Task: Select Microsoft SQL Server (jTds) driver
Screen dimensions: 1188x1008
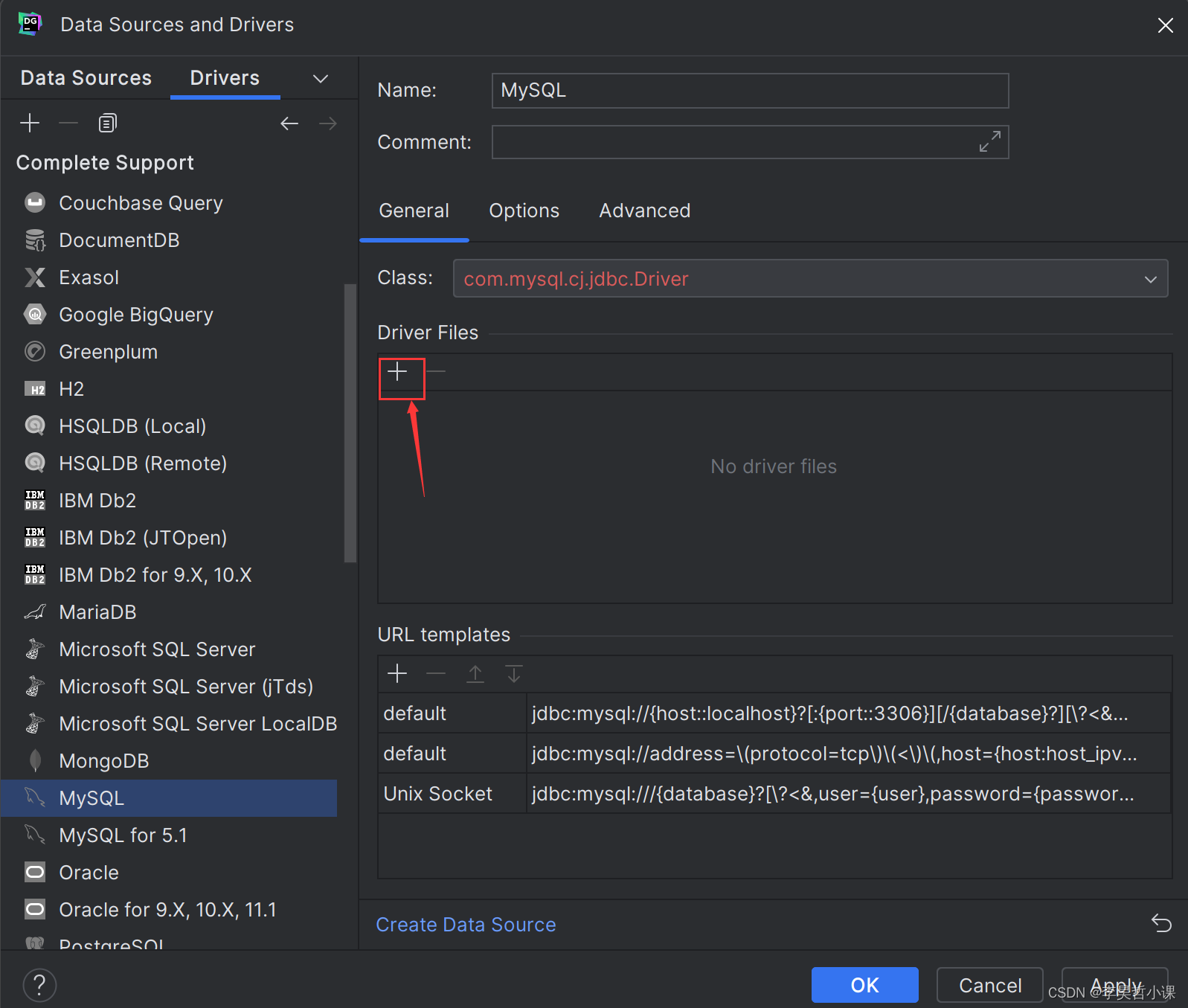Action: click(x=169, y=687)
